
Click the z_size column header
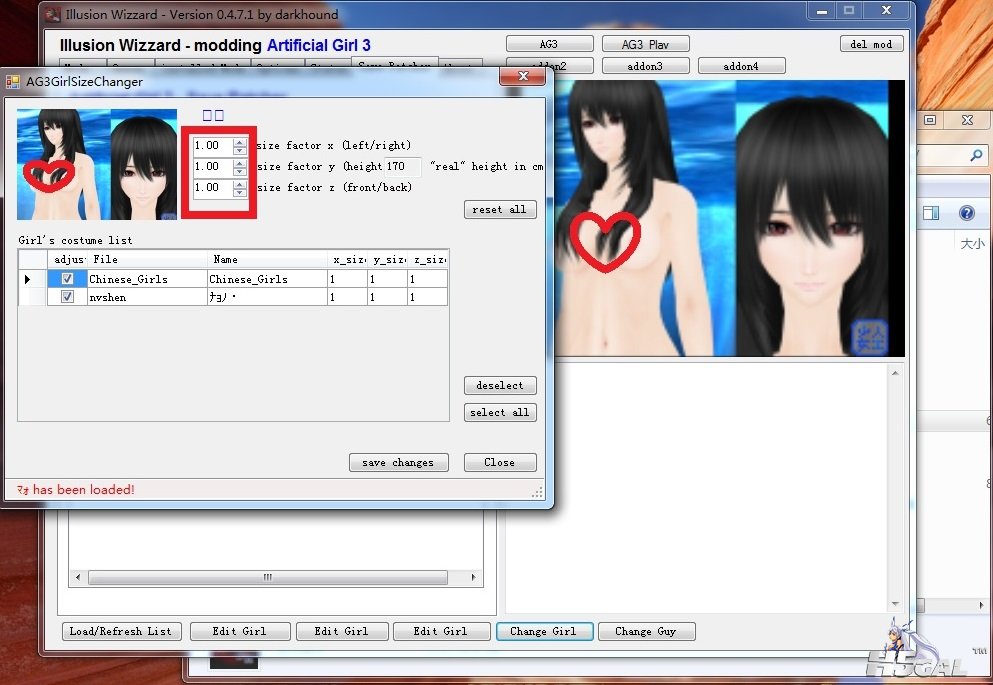[427, 259]
